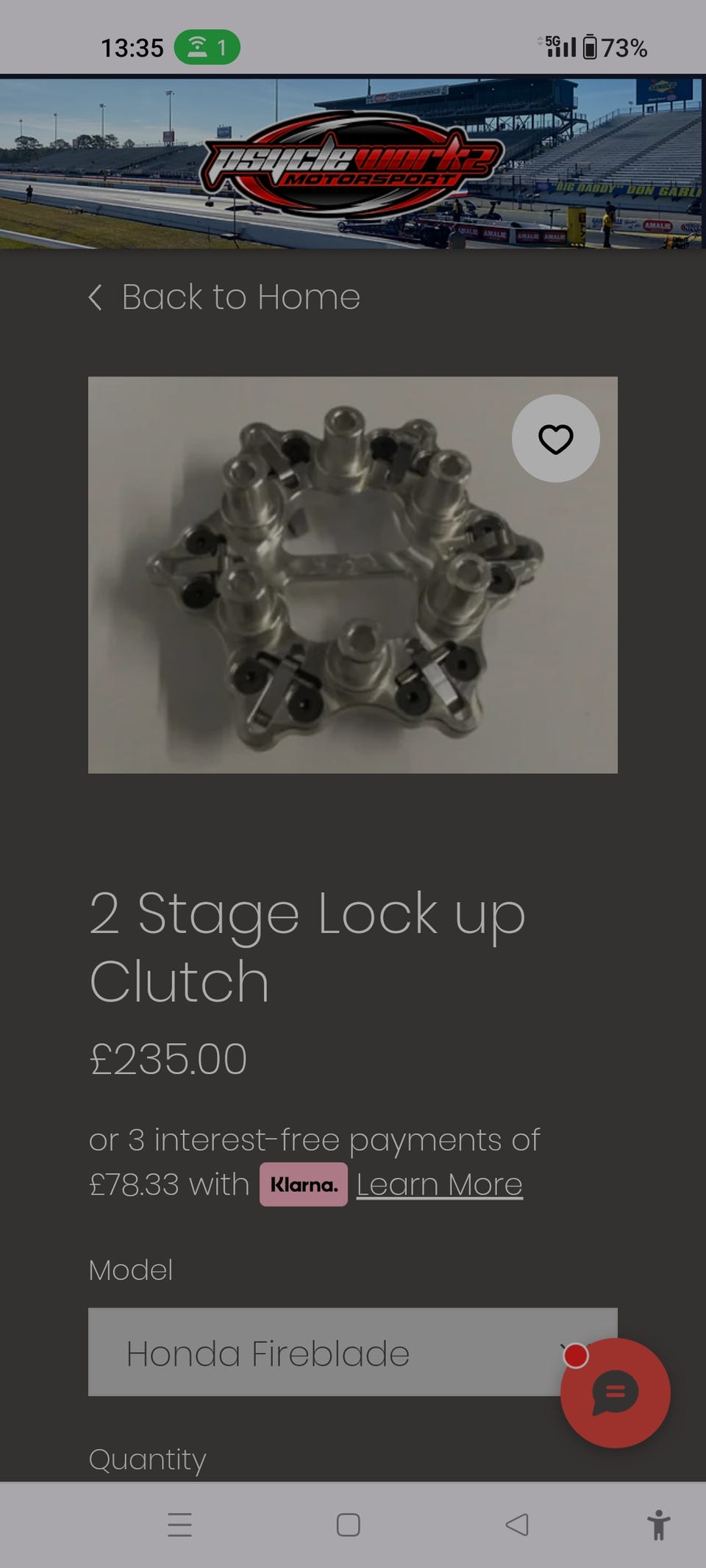Tap the accessibility figure icon in the navigation bar

(659, 1525)
